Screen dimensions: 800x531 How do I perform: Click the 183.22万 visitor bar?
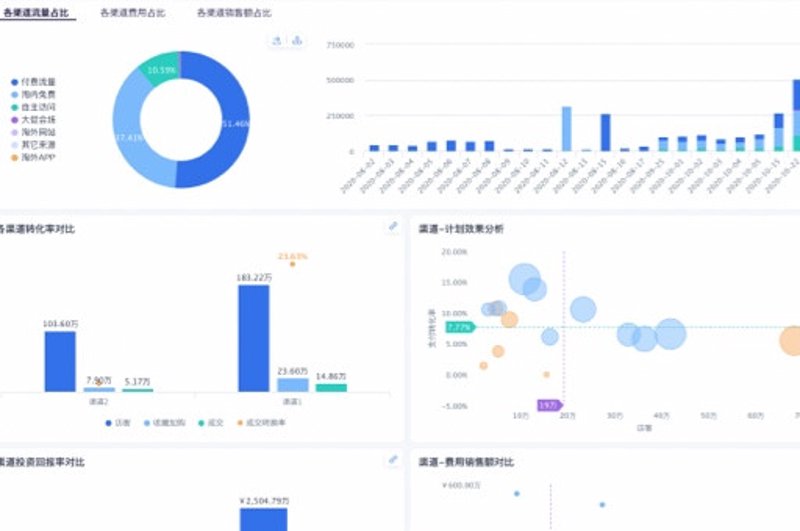point(254,338)
